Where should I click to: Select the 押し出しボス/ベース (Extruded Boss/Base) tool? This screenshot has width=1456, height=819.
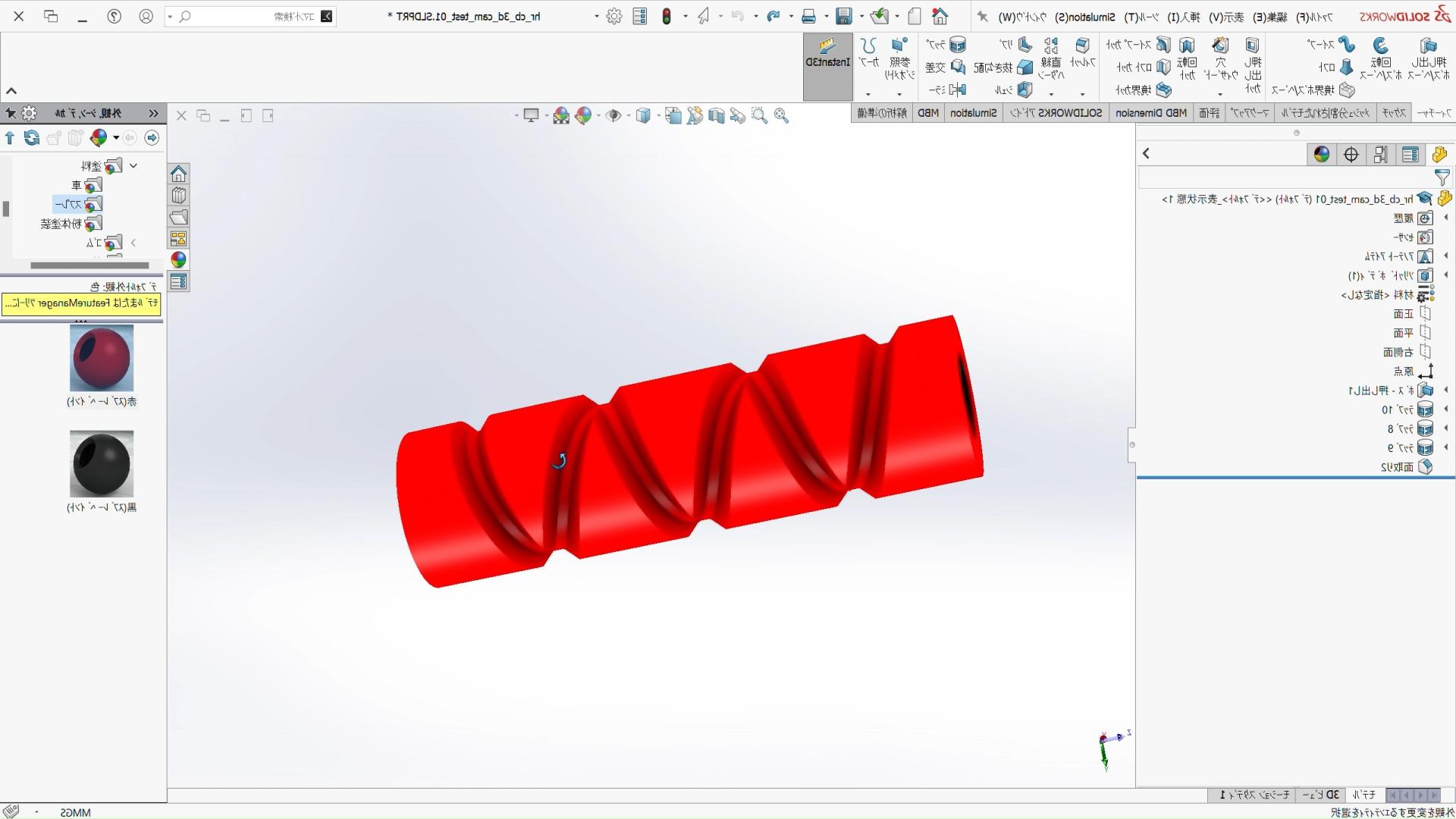tap(1429, 59)
